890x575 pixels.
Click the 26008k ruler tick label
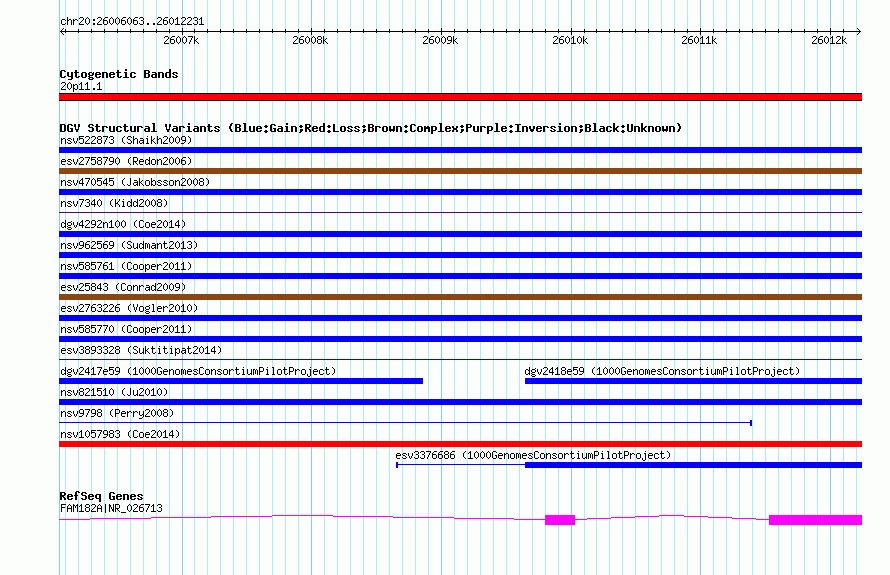coord(310,40)
